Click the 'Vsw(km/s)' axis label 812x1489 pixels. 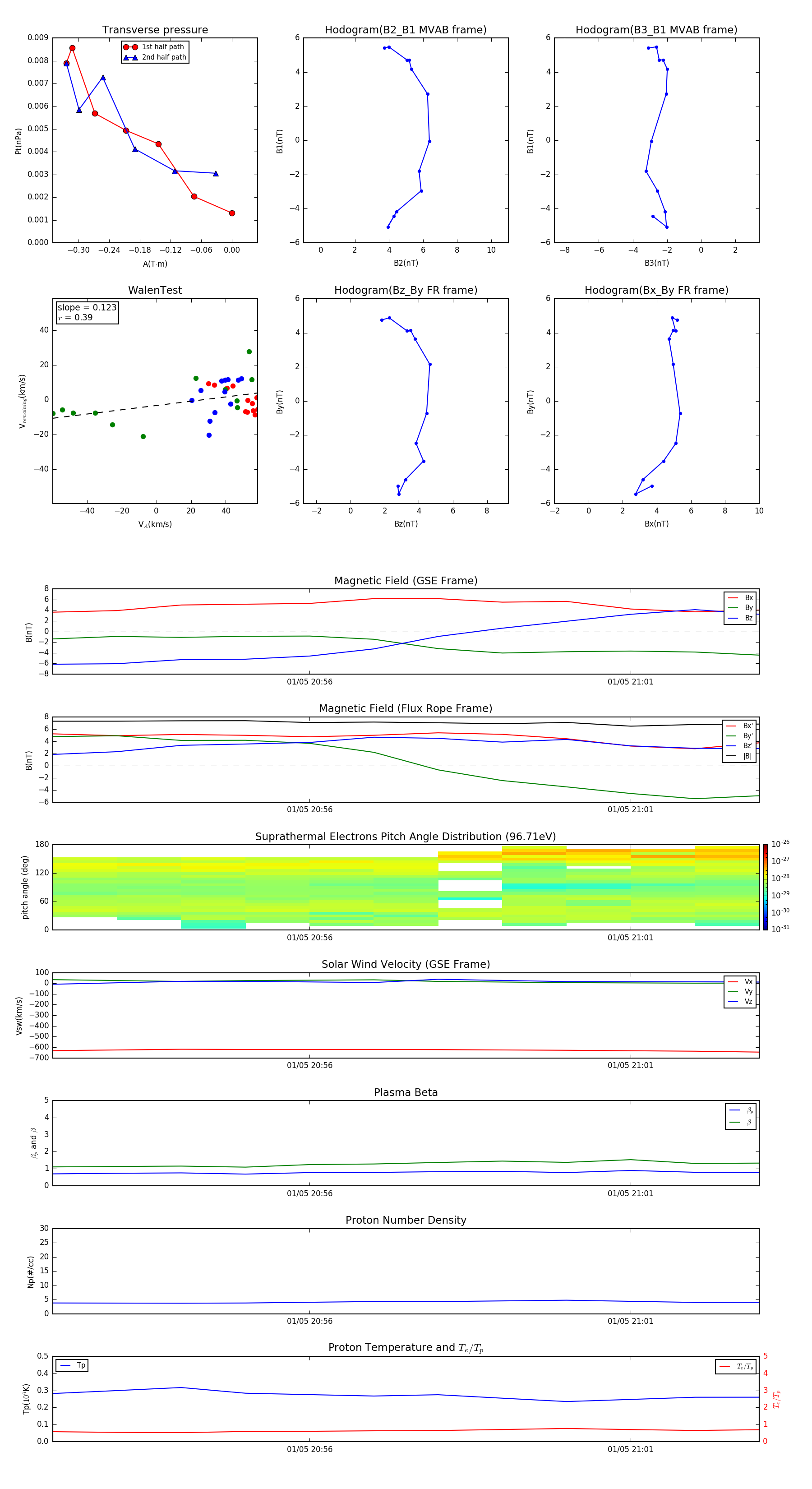18,1016
